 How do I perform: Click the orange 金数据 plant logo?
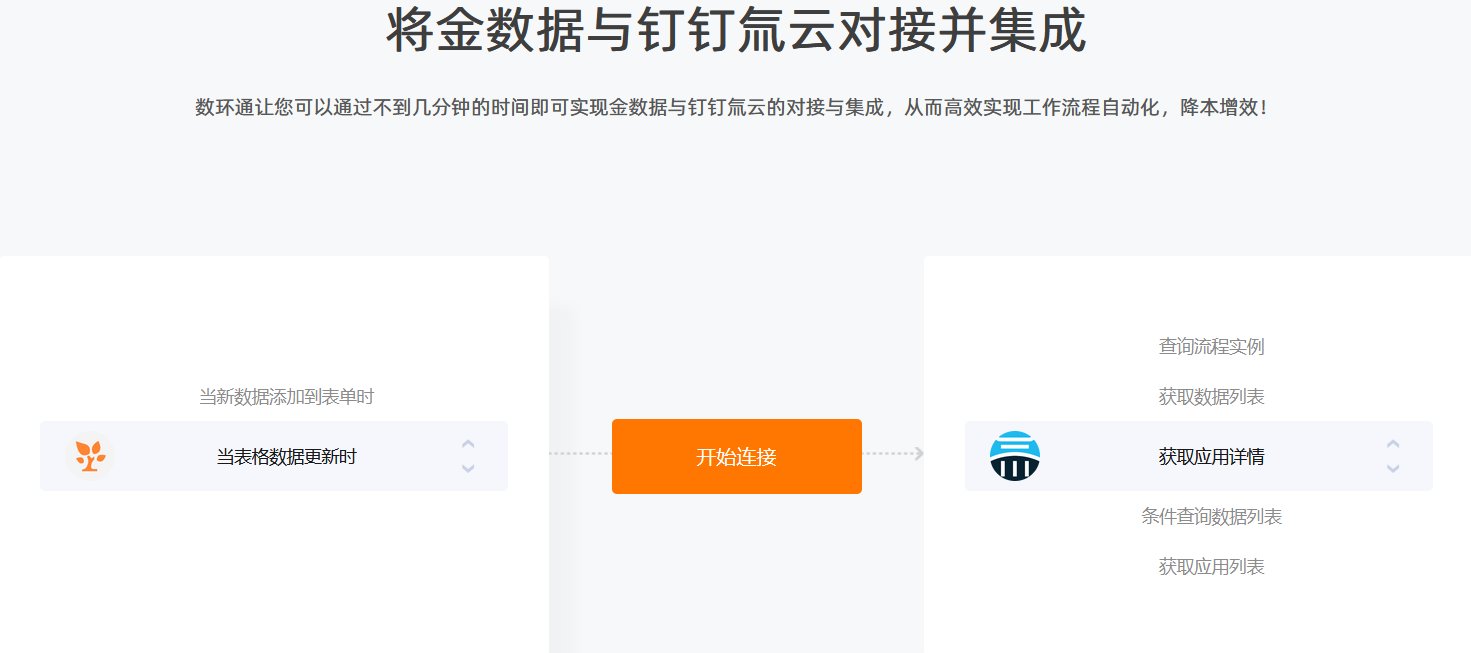pos(90,456)
